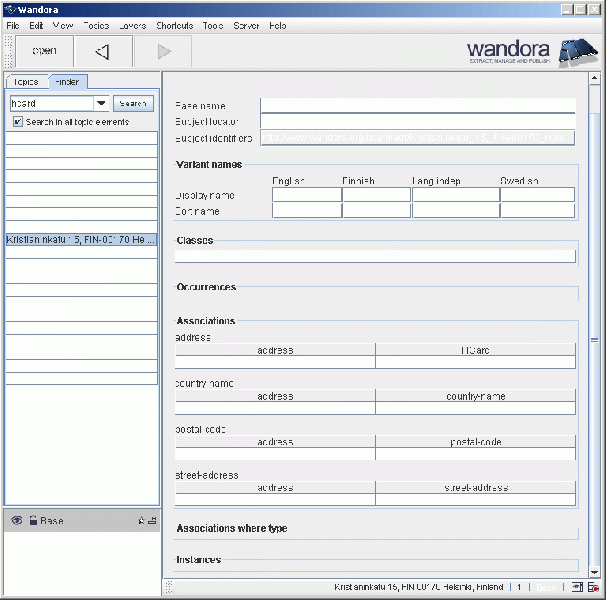The height and width of the screenshot is (600, 606).
Task: Click the English Display name variant field
Action: click(306, 195)
